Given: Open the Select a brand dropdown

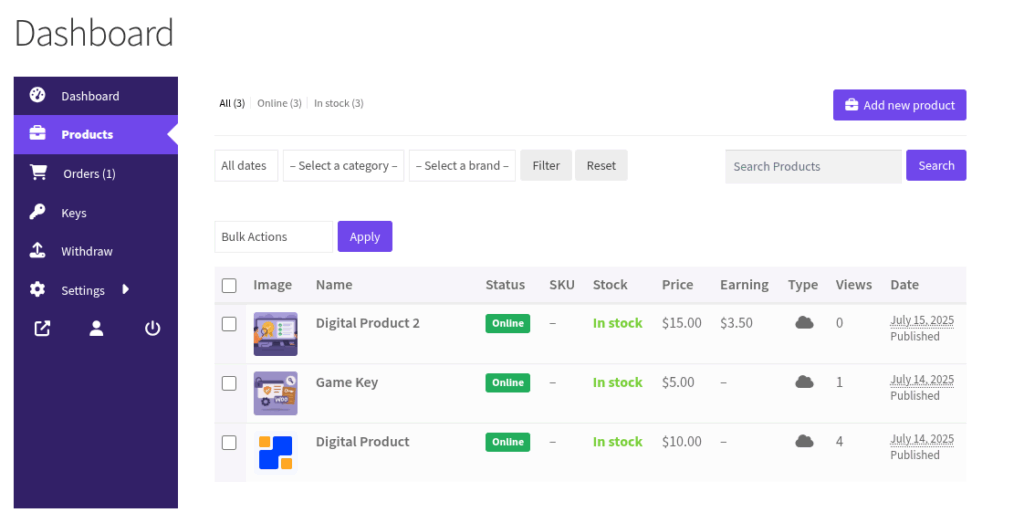Looking at the screenshot, I should coord(462,165).
